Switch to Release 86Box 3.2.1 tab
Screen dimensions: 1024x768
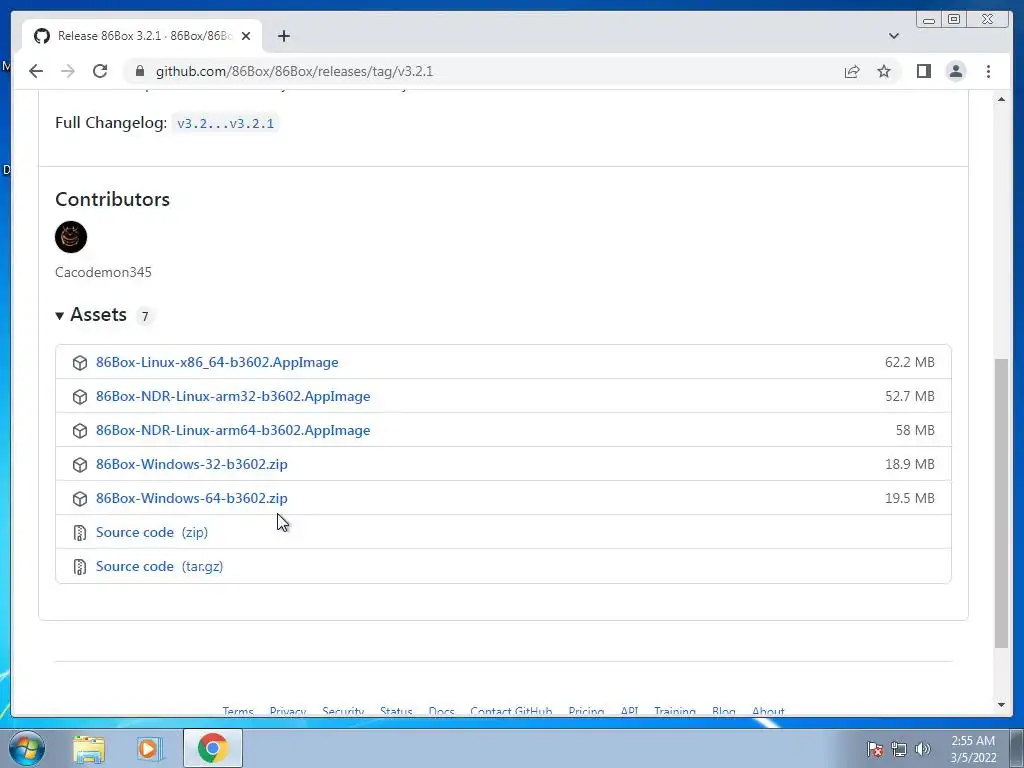[x=142, y=36]
